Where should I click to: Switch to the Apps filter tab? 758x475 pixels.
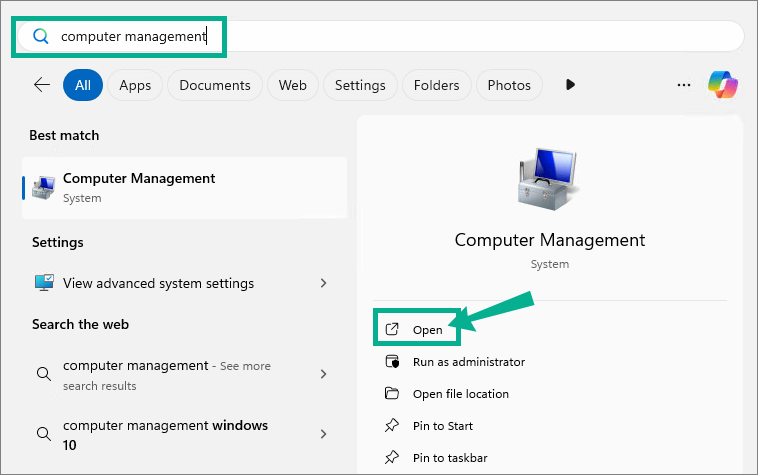(135, 85)
